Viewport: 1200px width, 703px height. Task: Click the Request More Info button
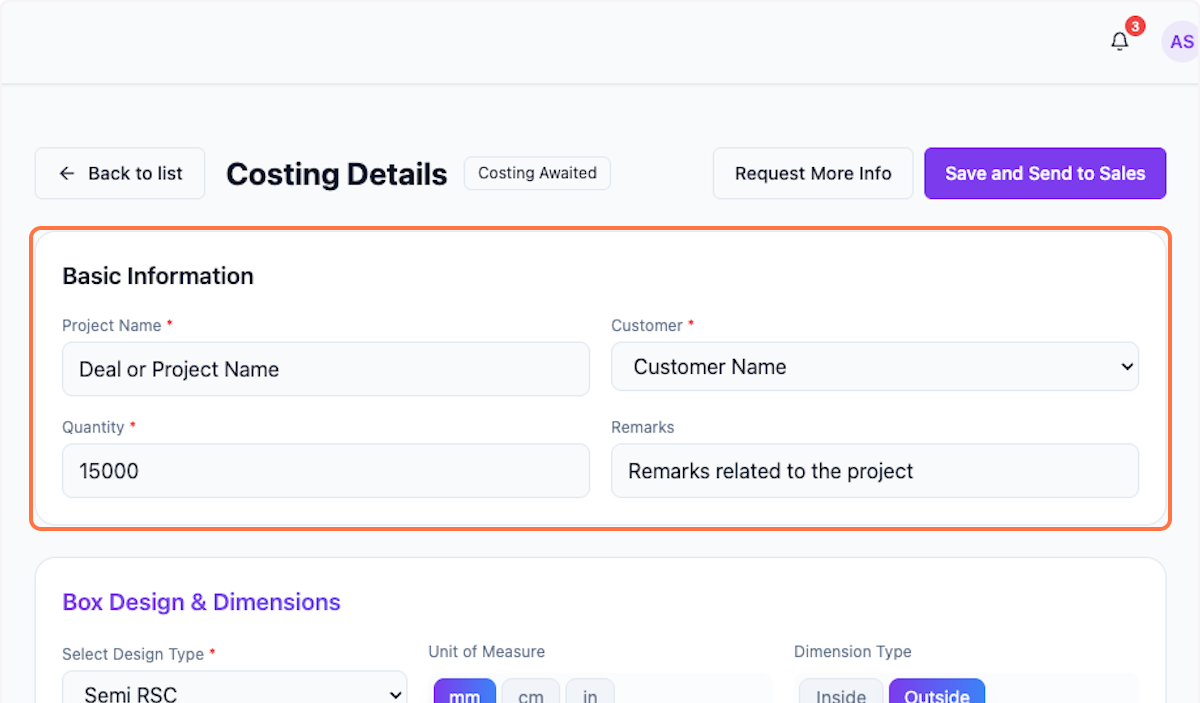click(813, 173)
